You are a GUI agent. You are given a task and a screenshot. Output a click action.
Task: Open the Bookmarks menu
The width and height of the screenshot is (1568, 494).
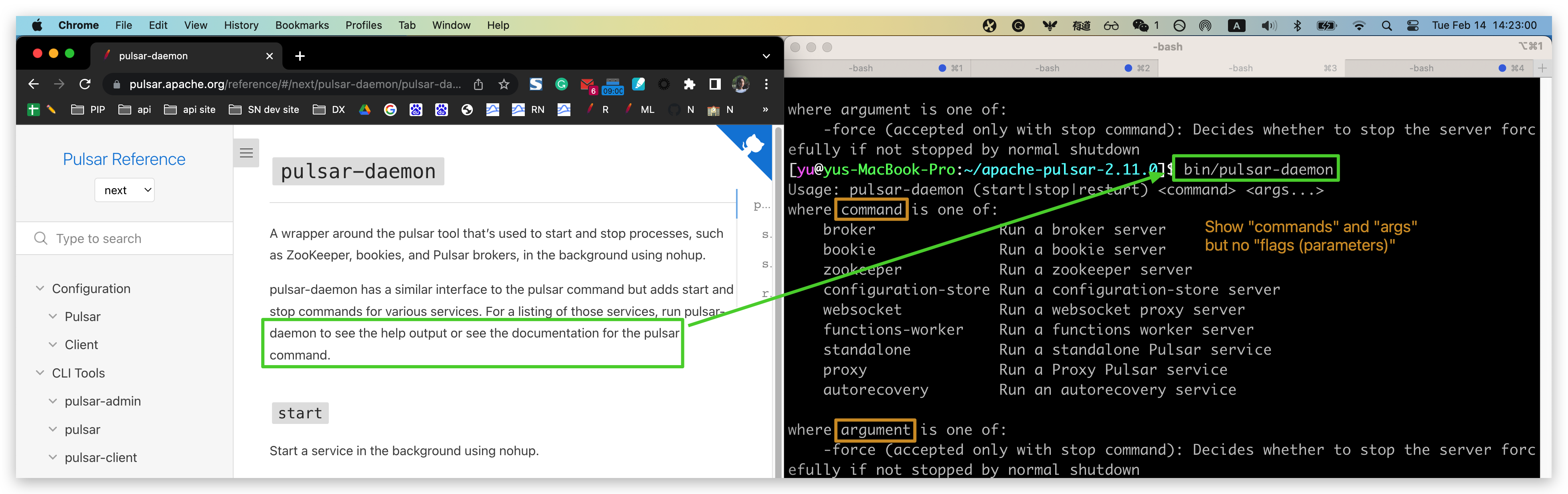coord(302,25)
